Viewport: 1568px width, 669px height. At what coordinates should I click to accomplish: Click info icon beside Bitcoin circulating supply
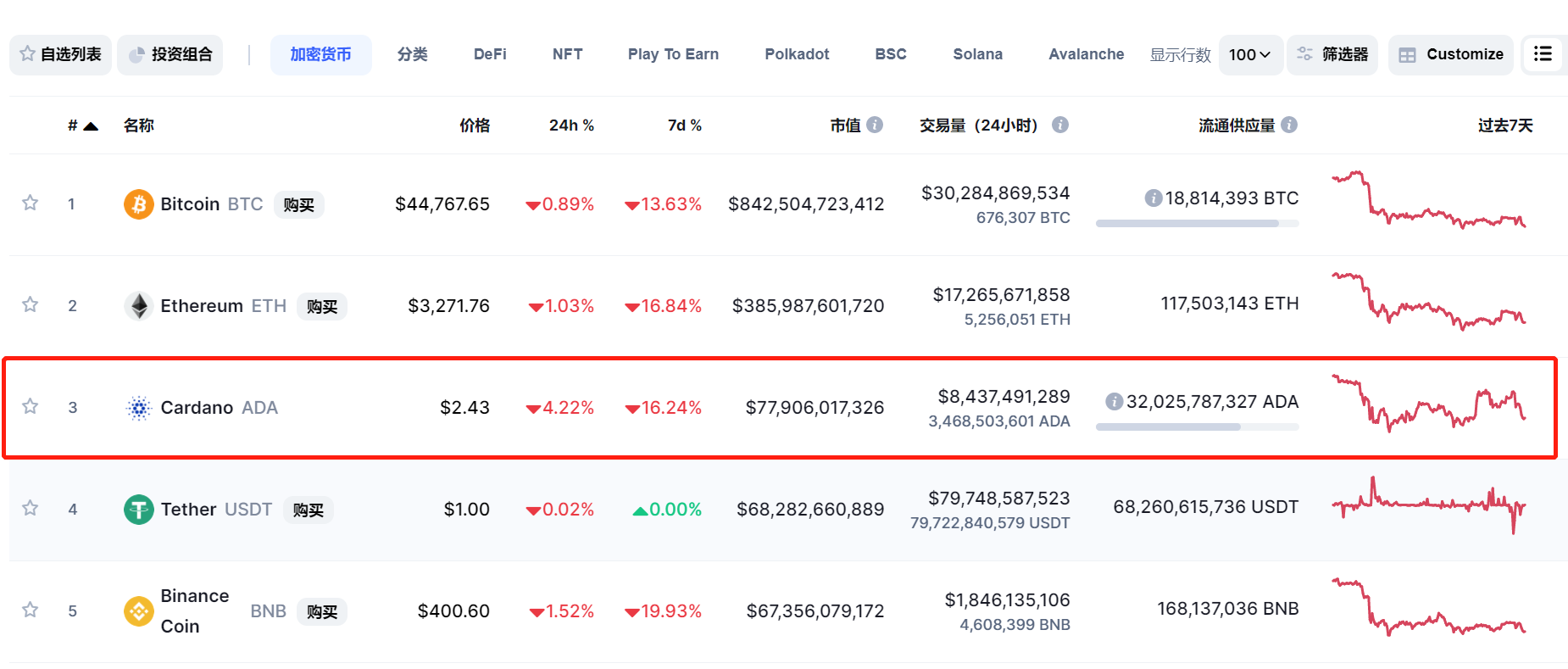1153,198
